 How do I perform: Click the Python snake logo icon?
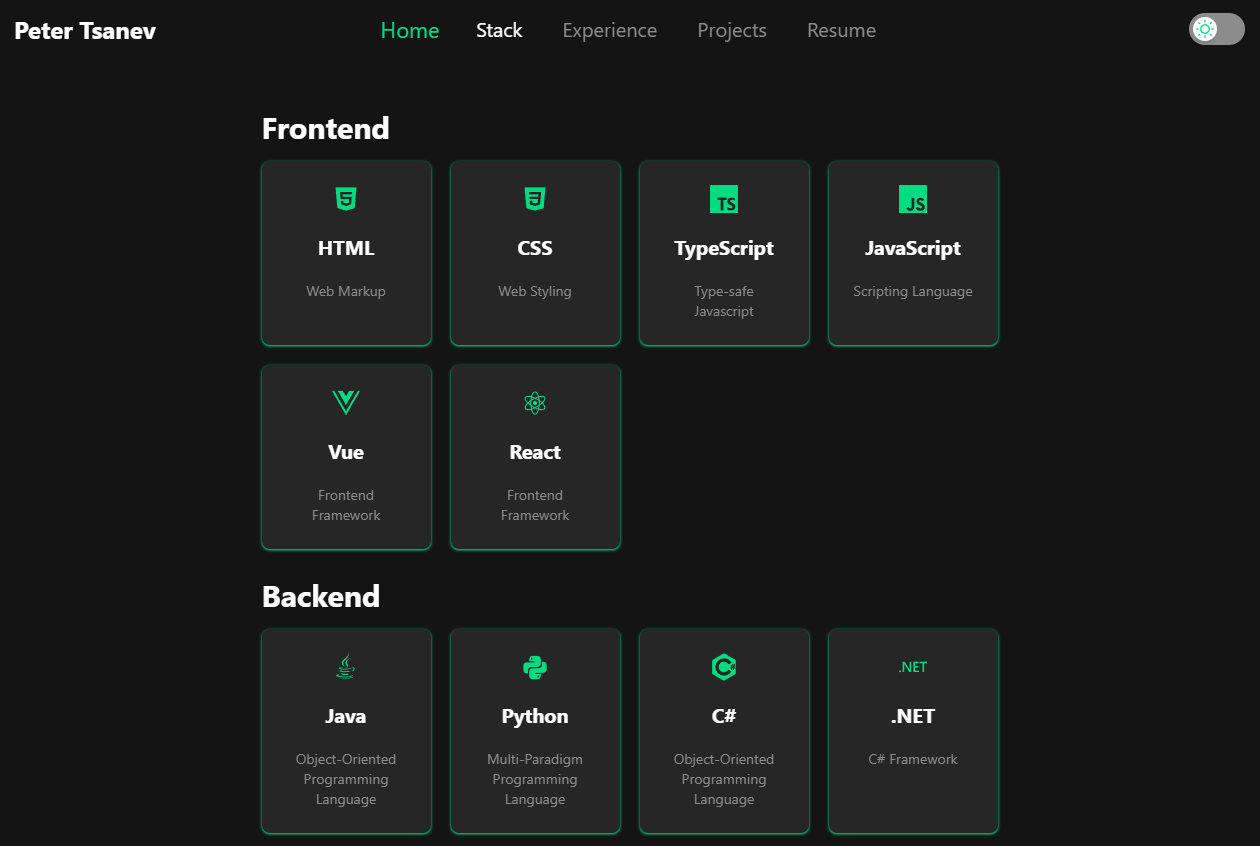click(x=535, y=667)
